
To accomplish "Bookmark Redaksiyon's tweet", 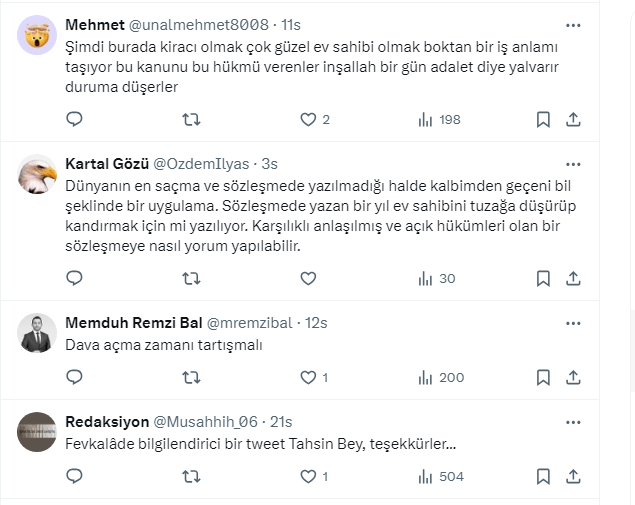I will pos(543,477).
